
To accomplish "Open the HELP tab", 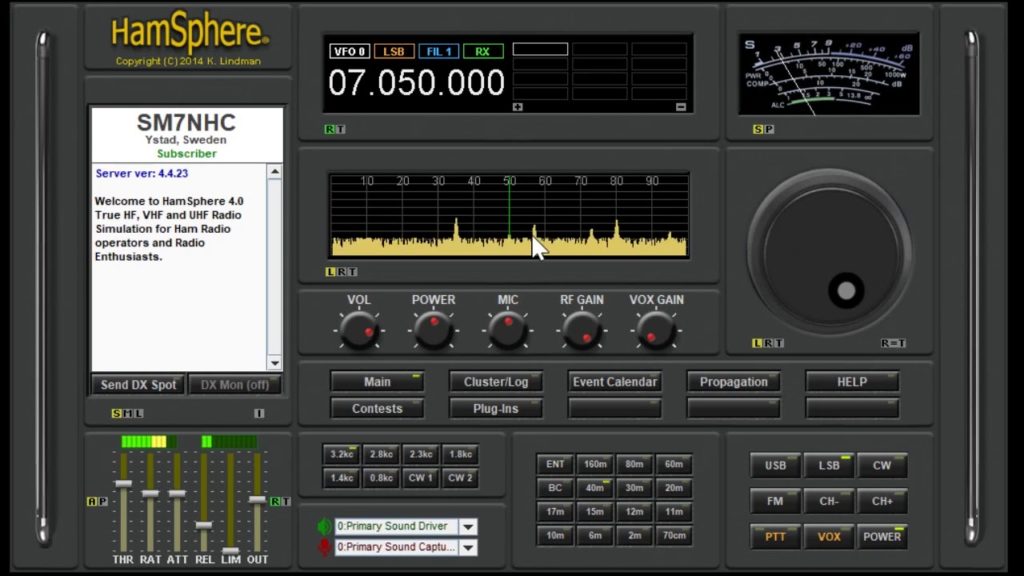I will point(852,381).
